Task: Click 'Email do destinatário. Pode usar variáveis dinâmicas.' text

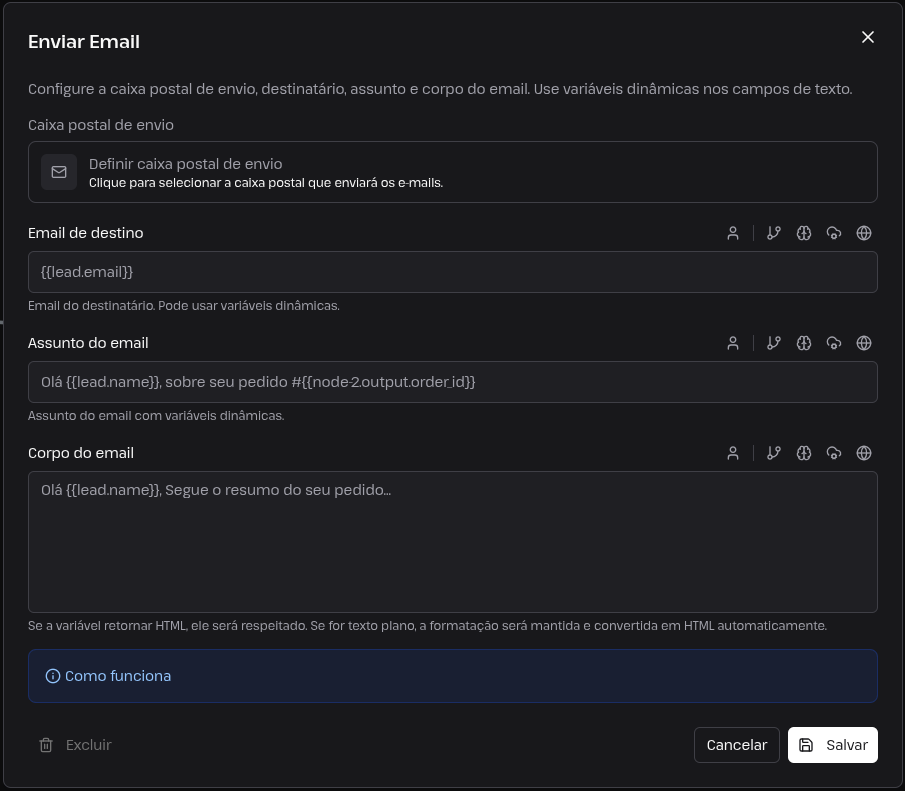Action: click(x=184, y=305)
